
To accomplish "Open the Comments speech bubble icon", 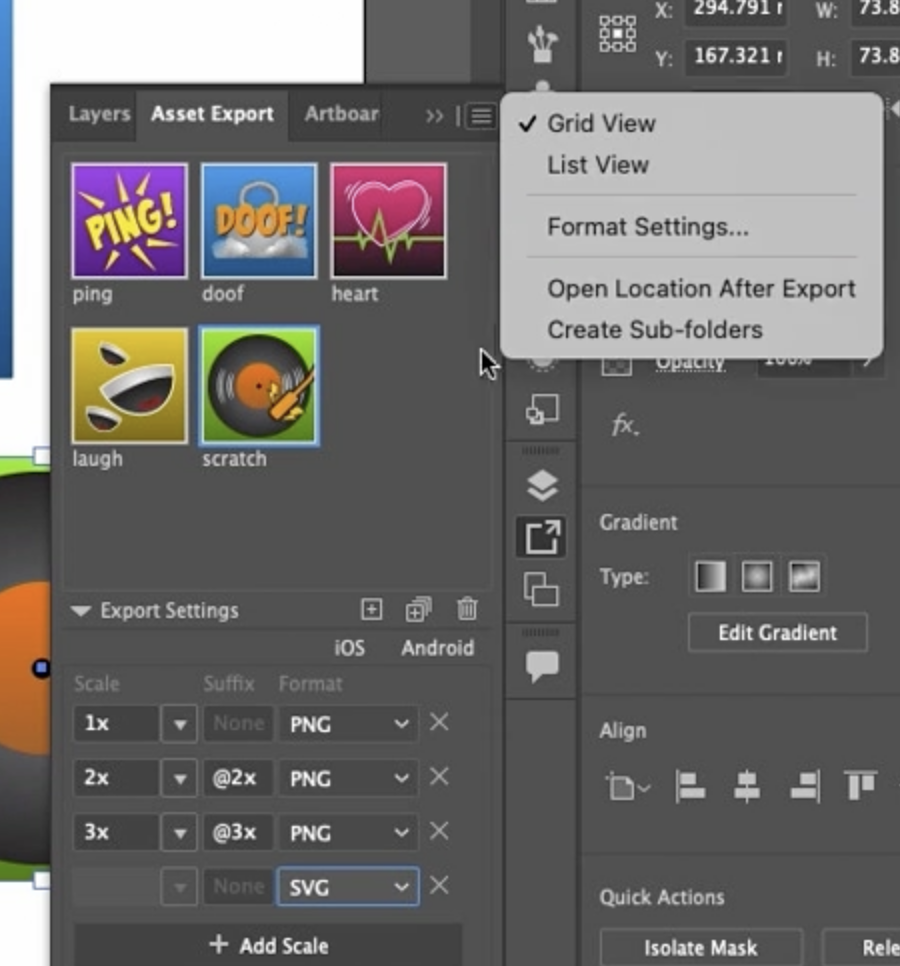I will [542, 666].
